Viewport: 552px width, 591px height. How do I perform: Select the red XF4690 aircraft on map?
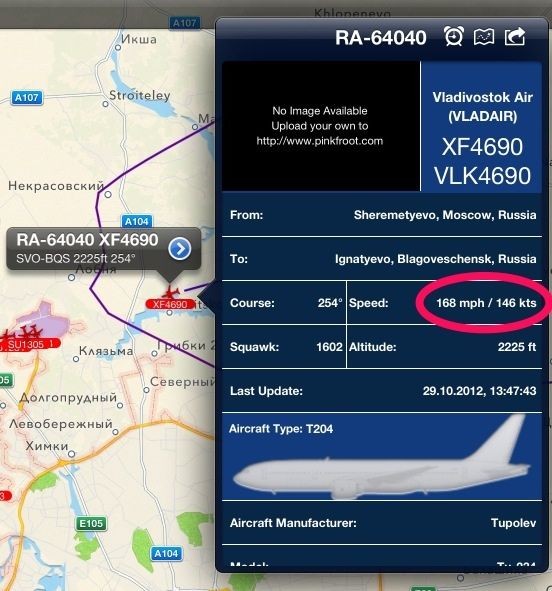(170, 292)
